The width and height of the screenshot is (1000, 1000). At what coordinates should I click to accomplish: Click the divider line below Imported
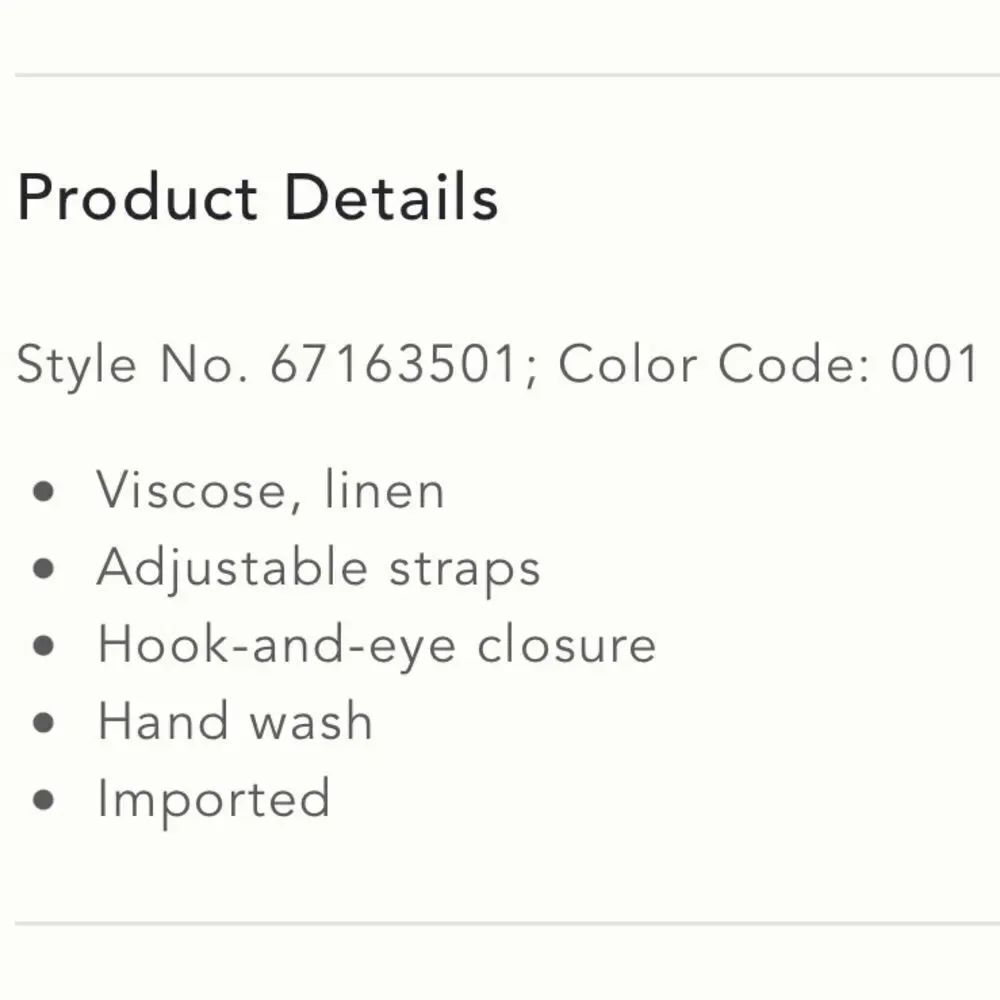pos(507,923)
